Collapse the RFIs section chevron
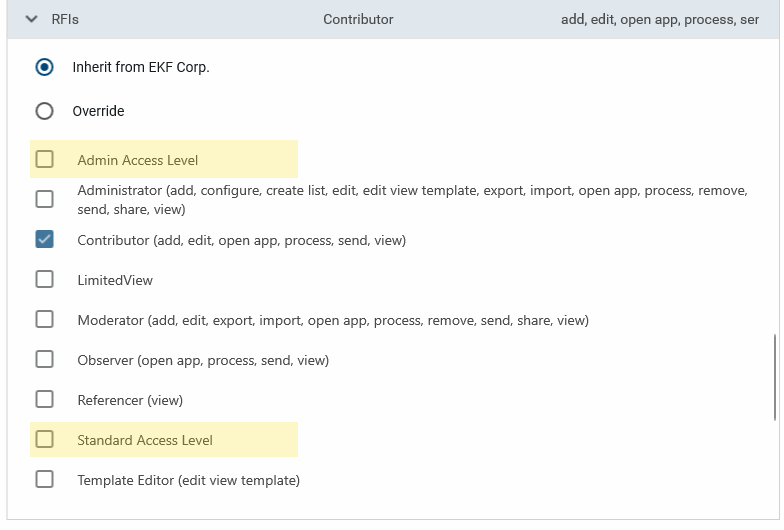The height and width of the screenshot is (530, 784). click(x=32, y=19)
